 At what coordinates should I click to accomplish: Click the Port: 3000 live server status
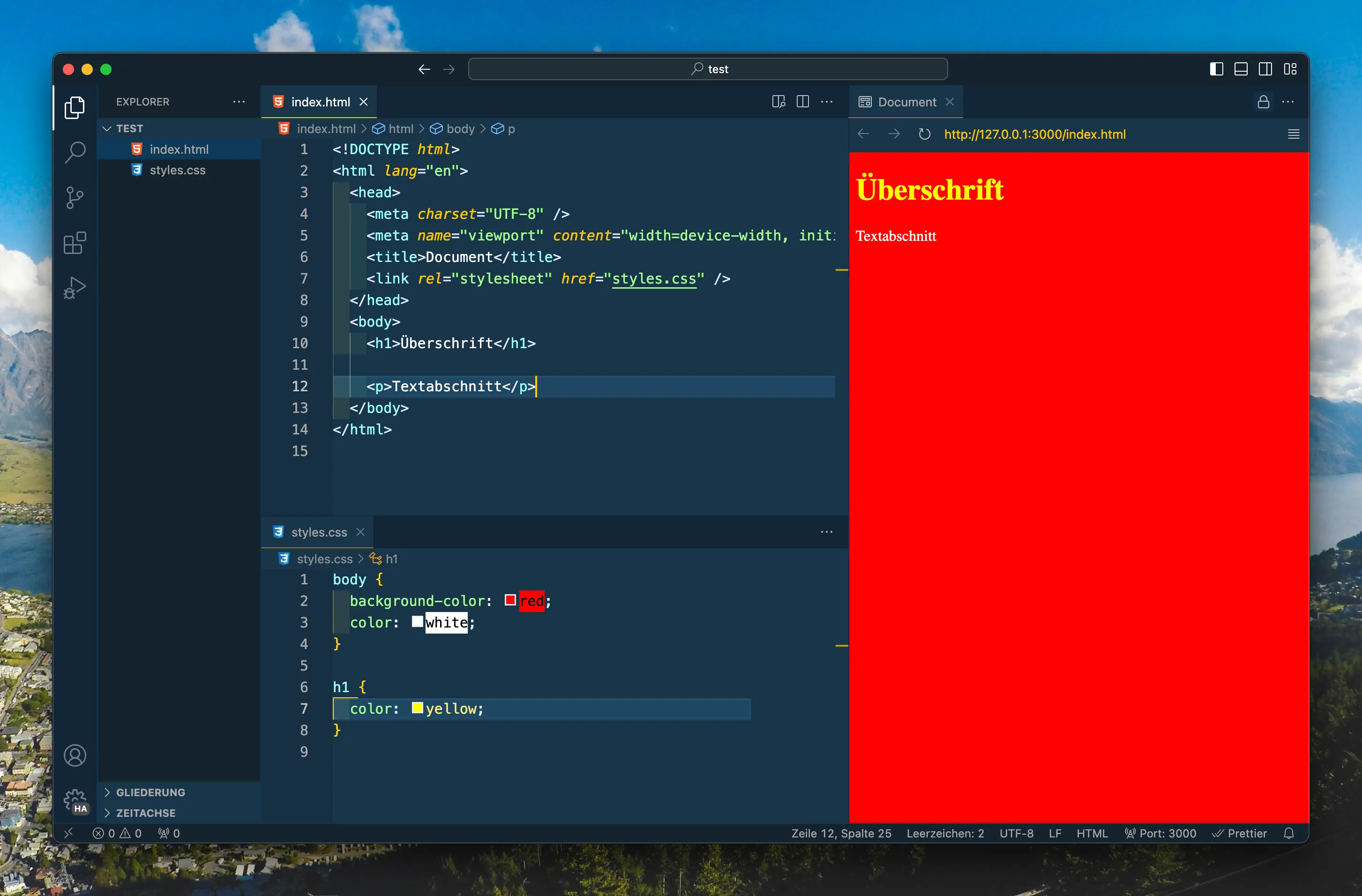point(1160,833)
